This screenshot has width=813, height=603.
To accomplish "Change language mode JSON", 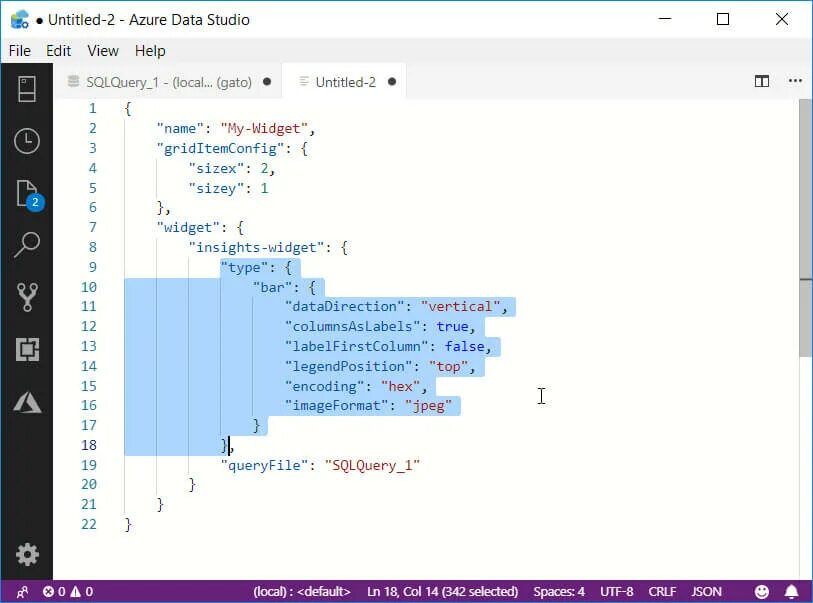I will point(706,592).
